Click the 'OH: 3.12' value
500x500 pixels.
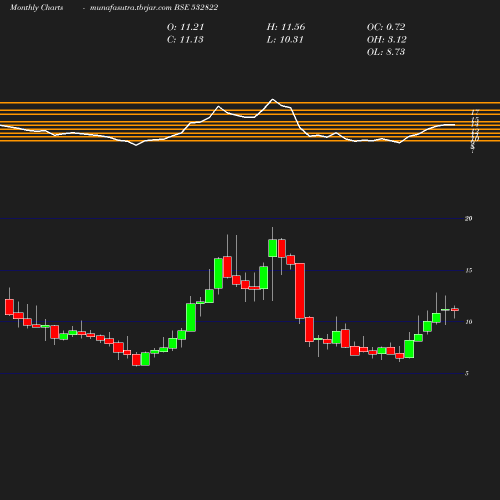387,40
